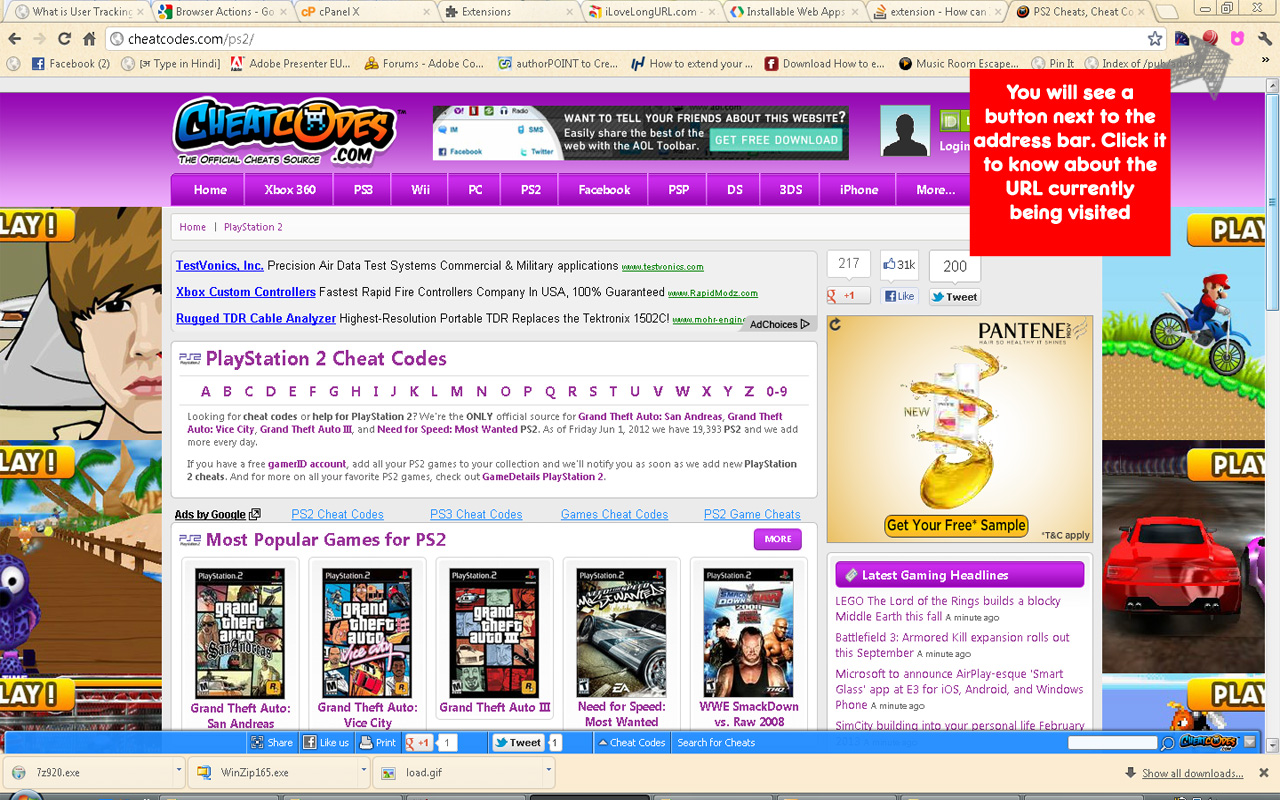Open the TestVonics, Inc. ad link
Screen dimensions: 1280x800
pos(220,266)
